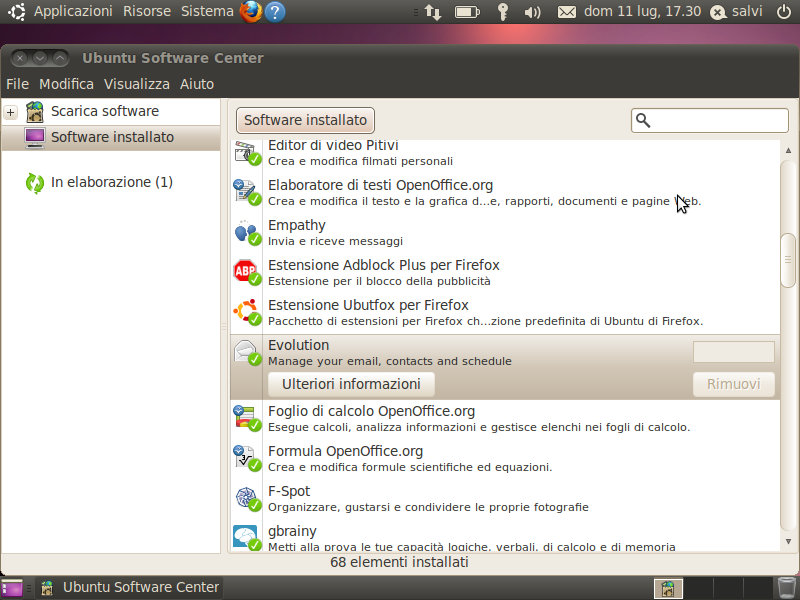Click the gbrainy application icon
Image resolution: width=800 pixels, height=600 pixels.
pos(247,538)
